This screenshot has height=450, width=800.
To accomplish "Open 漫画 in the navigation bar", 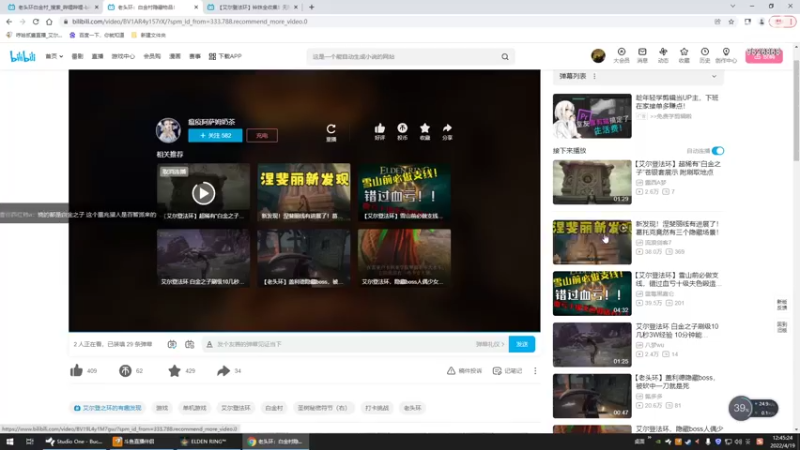I will 175,56.
